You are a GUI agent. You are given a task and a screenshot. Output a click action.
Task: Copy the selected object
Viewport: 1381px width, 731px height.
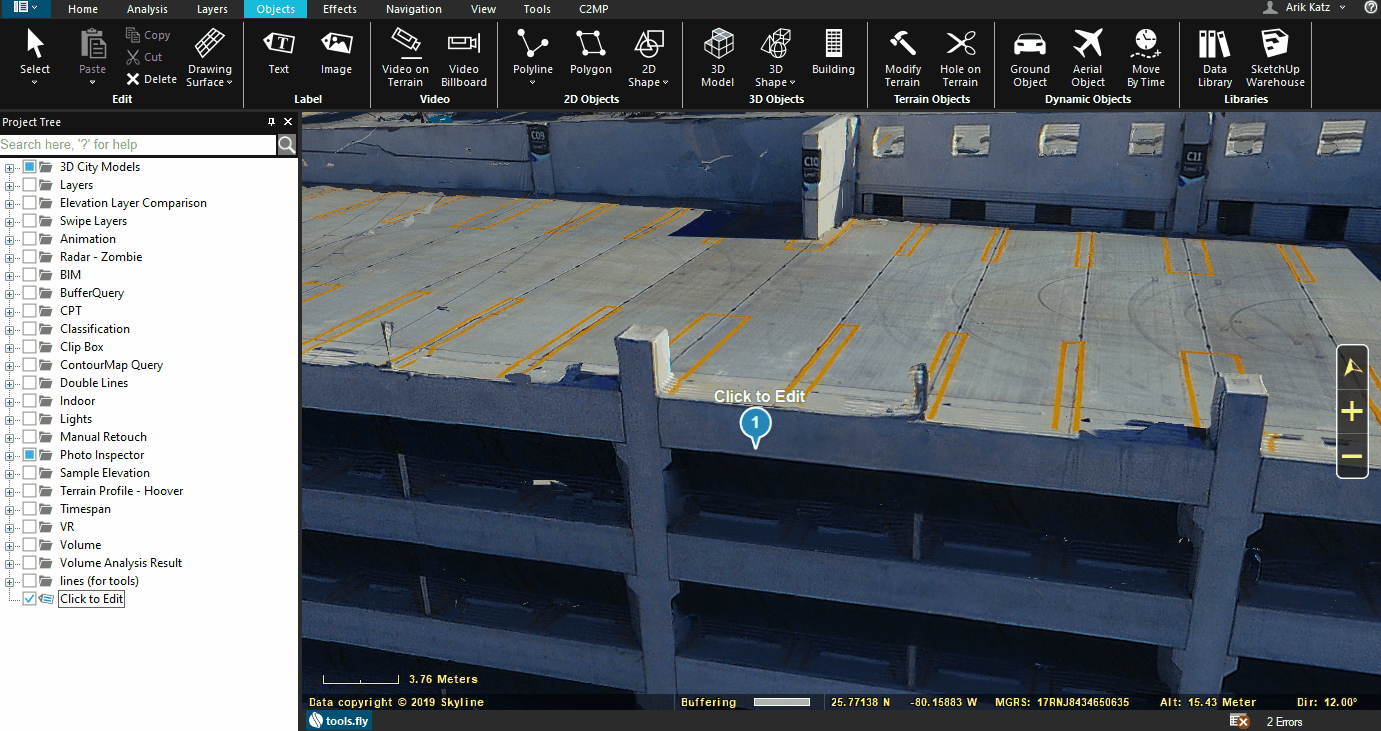148,35
